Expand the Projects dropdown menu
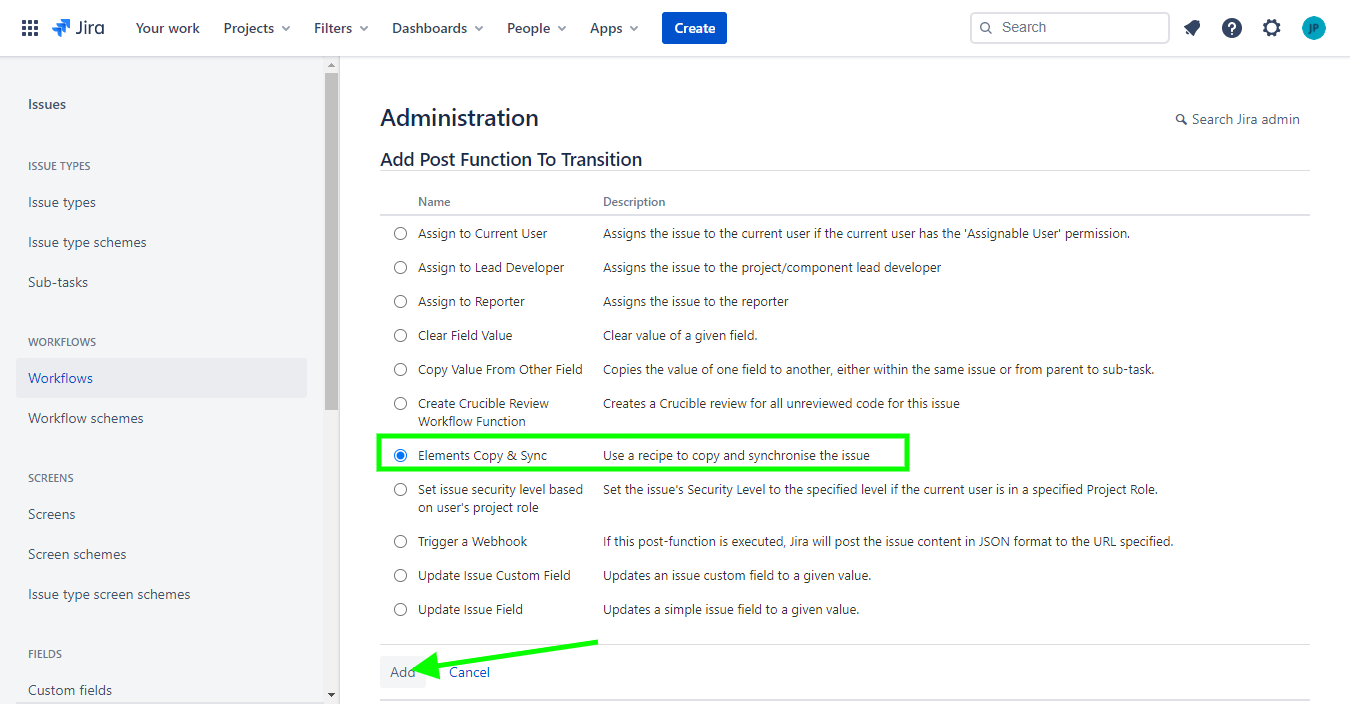 257,28
